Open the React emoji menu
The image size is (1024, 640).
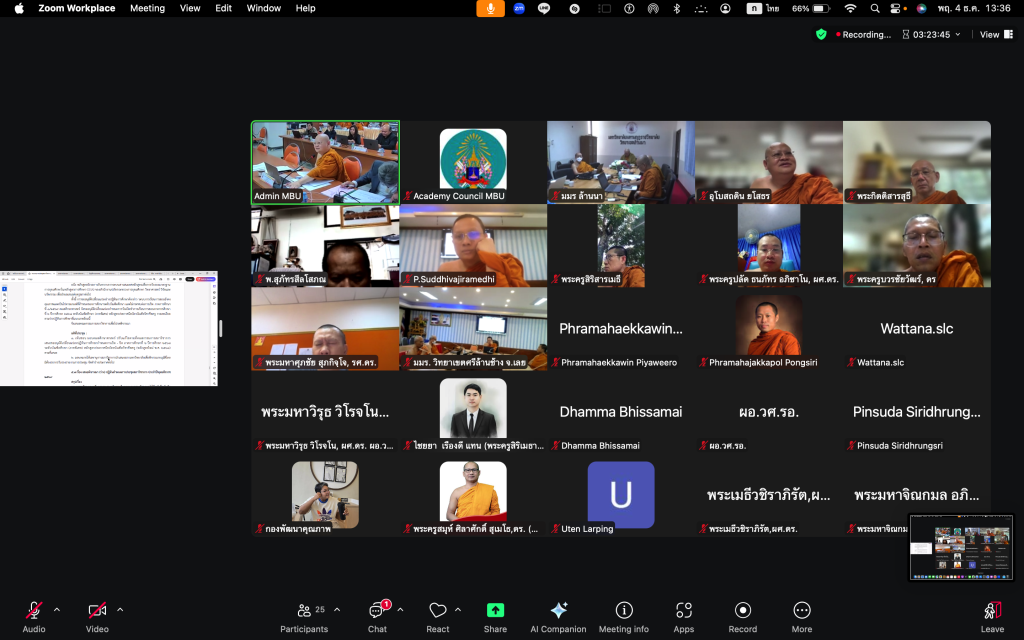point(437,616)
